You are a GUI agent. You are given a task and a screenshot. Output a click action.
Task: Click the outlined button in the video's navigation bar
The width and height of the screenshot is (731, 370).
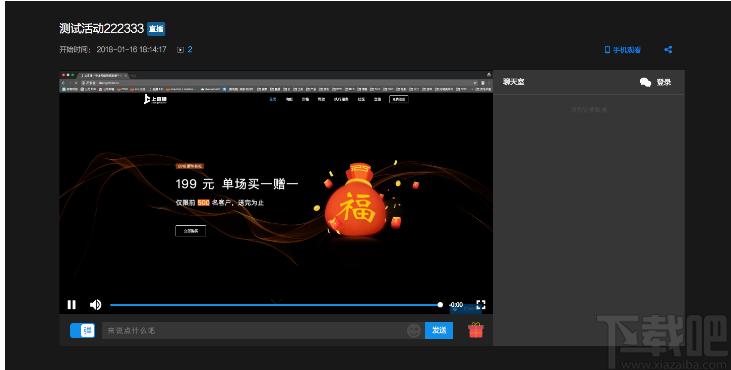click(399, 99)
